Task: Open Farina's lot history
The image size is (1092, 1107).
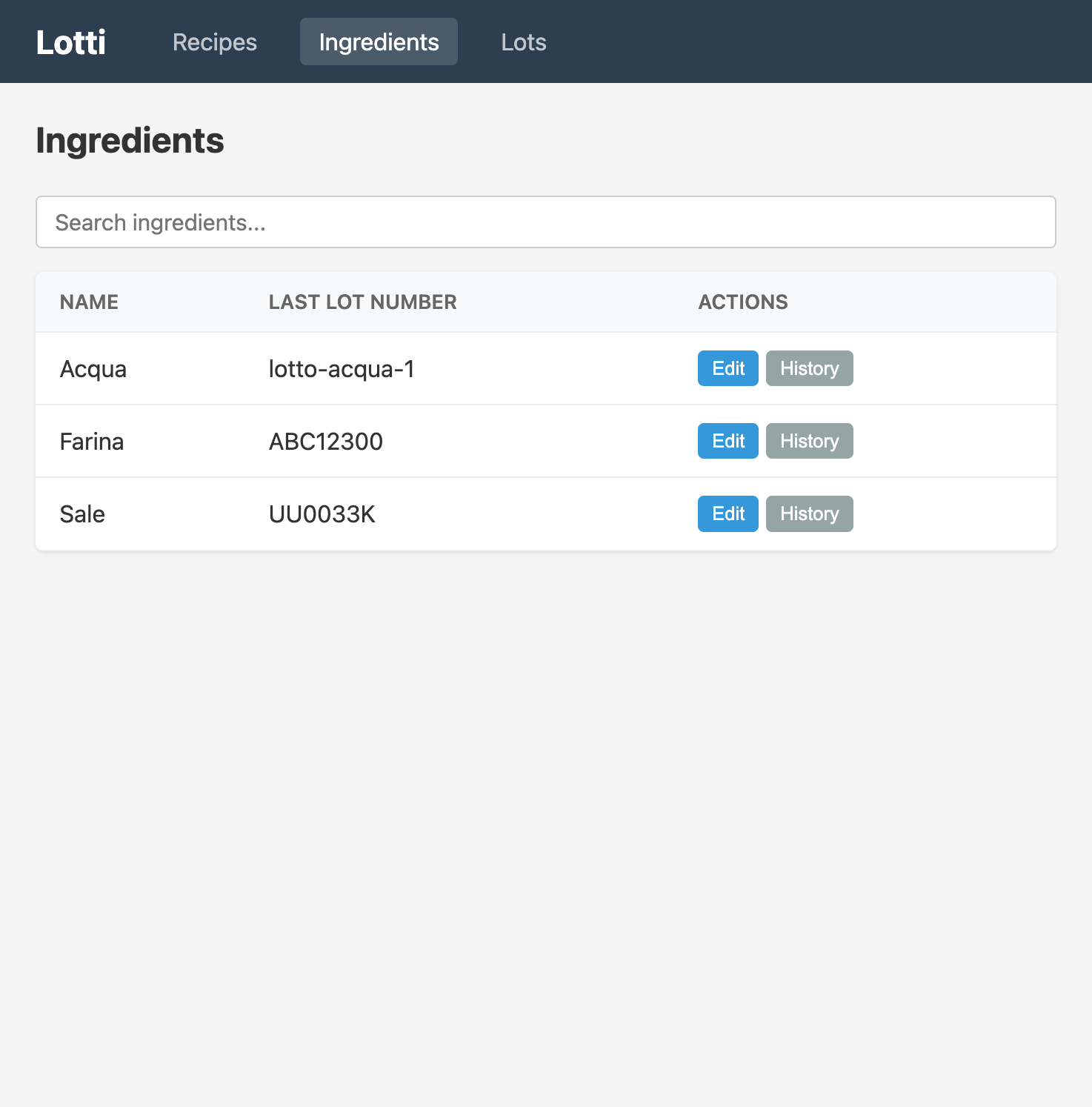Action: click(x=809, y=441)
